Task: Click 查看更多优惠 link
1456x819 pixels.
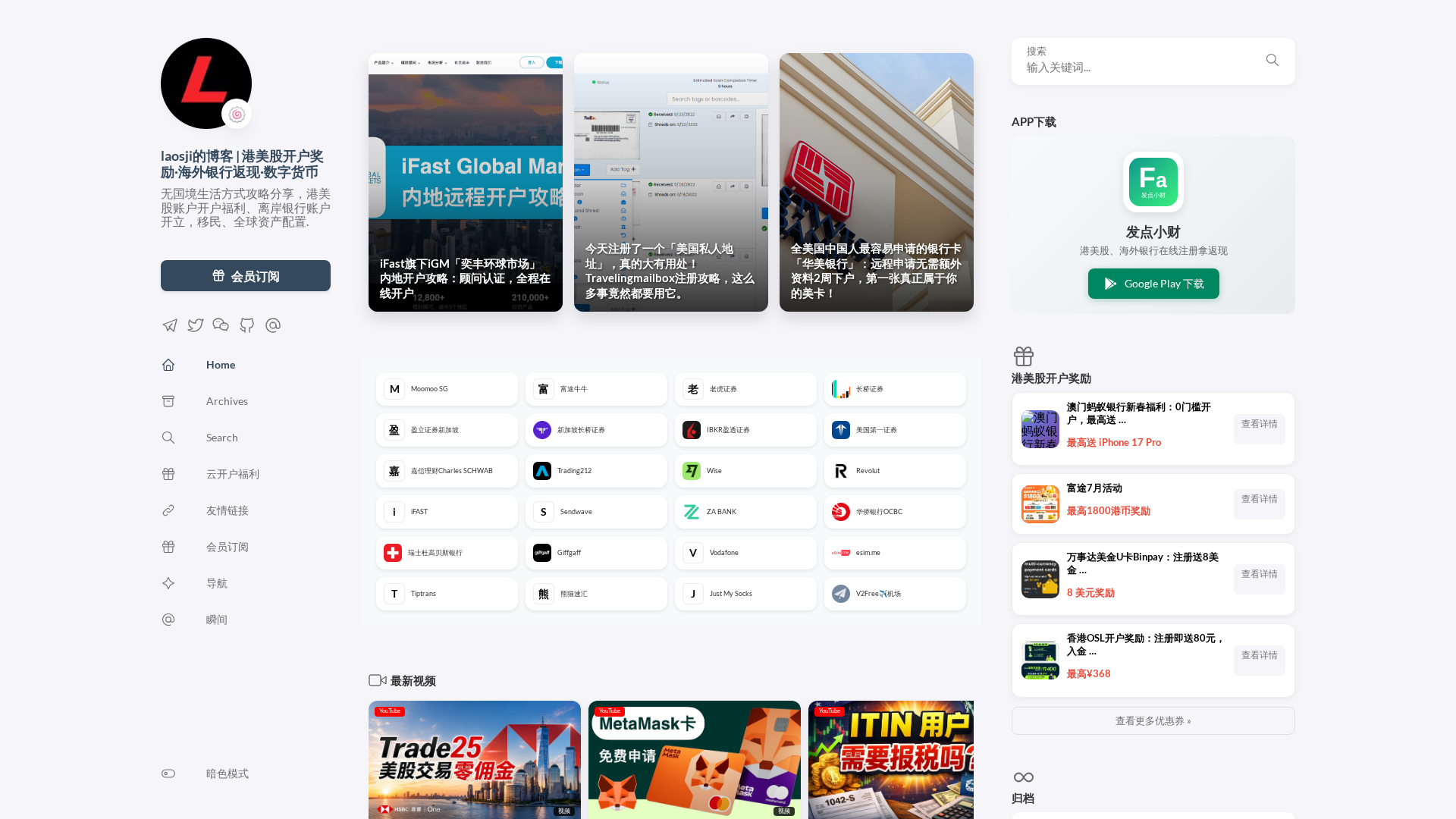Action: pyautogui.click(x=1153, y=721)
